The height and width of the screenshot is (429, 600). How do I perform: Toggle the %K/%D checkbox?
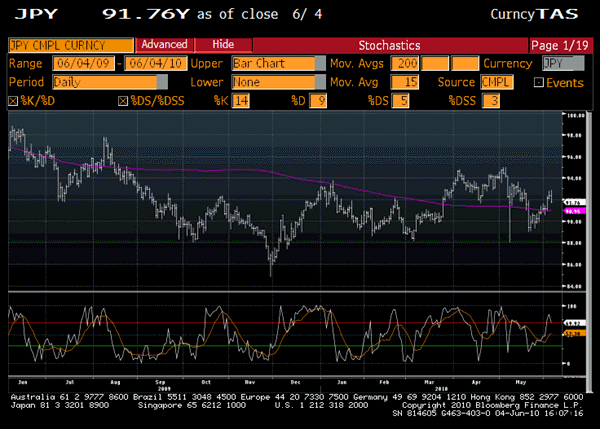click(13, 101)
